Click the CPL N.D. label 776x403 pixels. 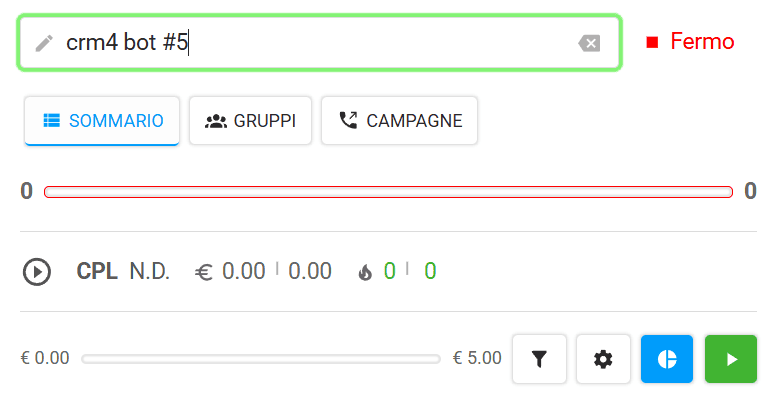click(x=123, y=271)
